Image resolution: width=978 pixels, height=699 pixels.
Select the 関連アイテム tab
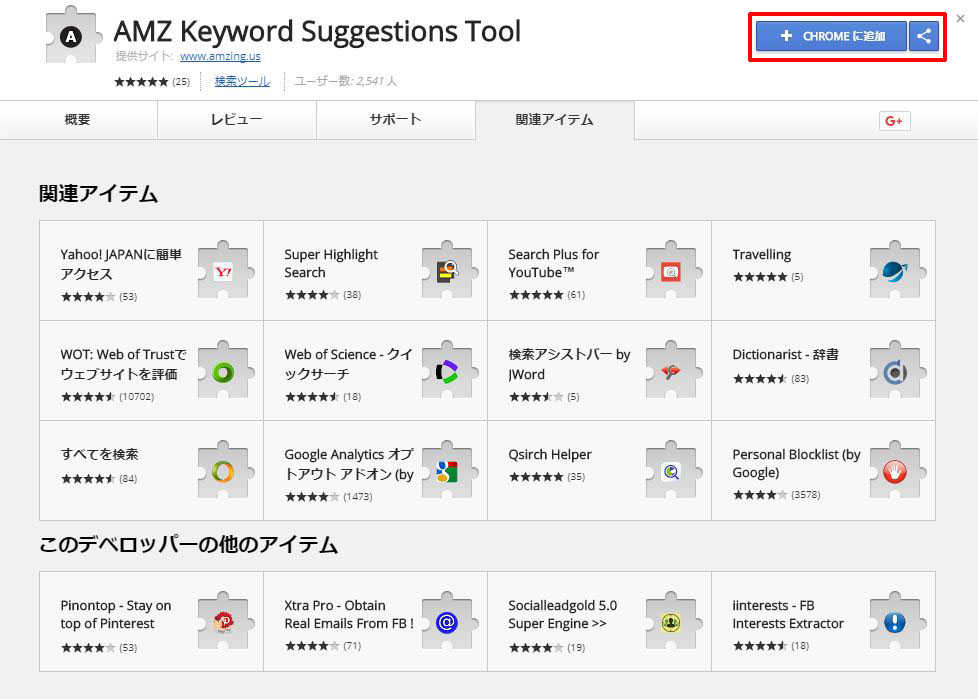[x=554, y=120]
